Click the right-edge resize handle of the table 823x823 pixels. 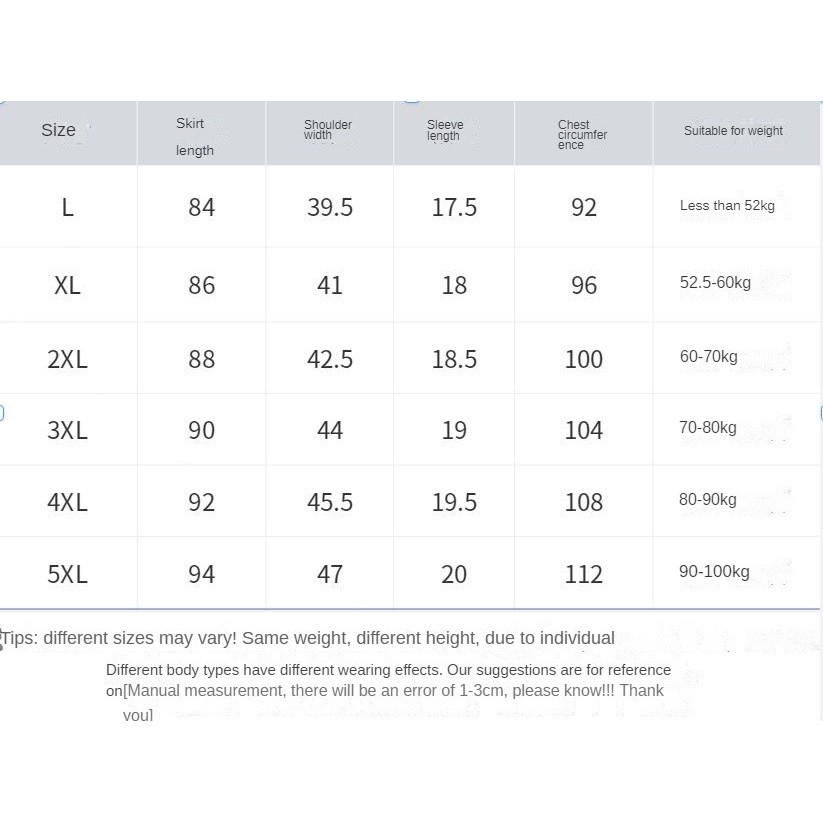(x=821, y=412)
